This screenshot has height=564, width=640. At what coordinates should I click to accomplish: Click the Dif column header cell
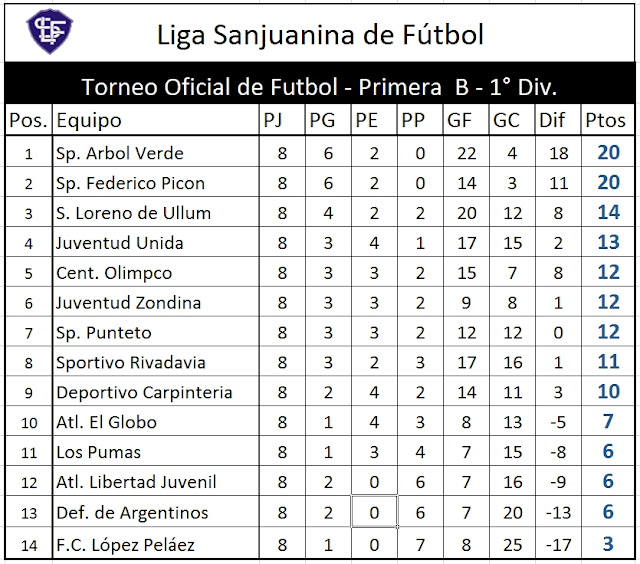point(558,120)
